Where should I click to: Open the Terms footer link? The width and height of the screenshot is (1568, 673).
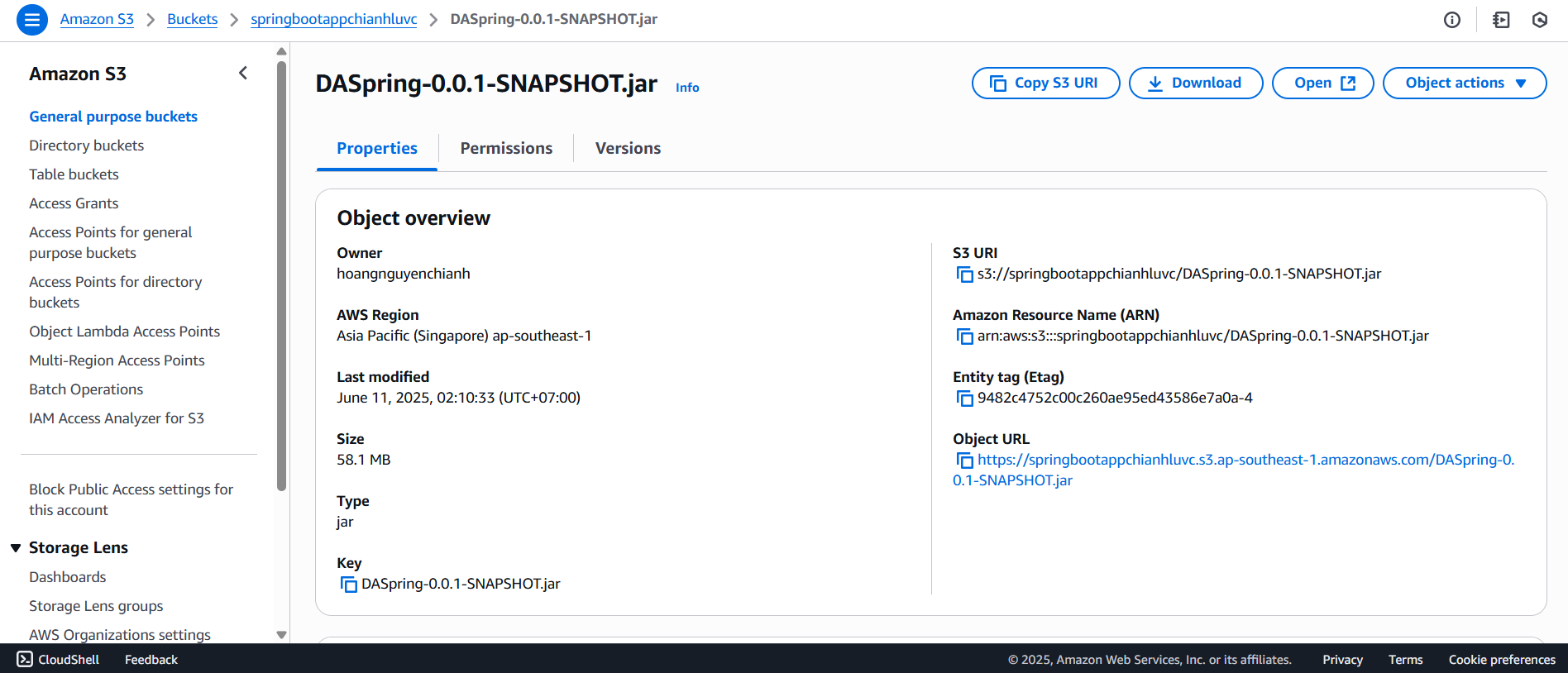1405,660
